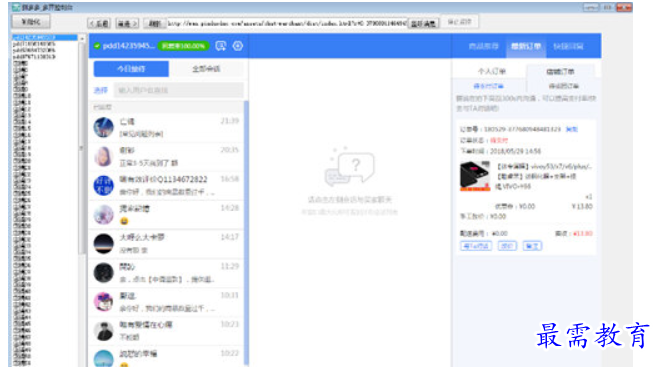Select the 待支付订单 filter tab

[488, 86]
